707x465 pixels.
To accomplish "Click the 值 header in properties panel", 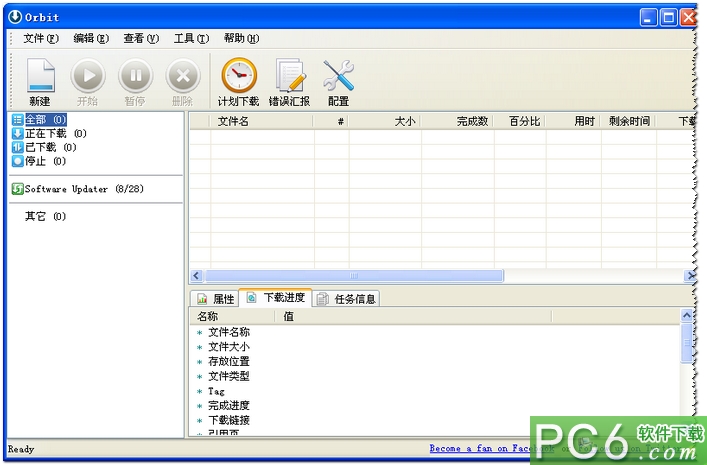I will tap(413, 317).
